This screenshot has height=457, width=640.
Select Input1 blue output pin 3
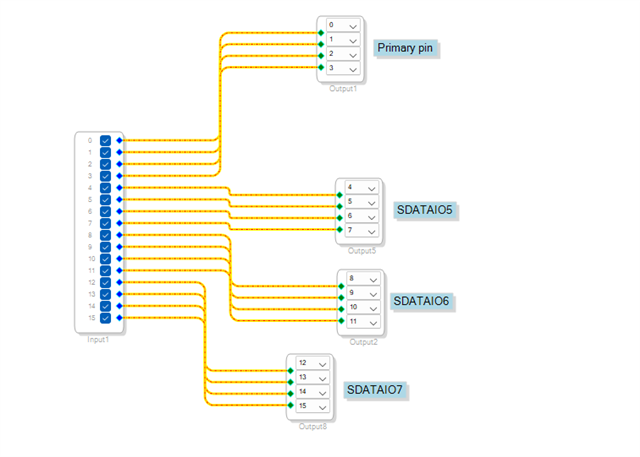(119, 176)
